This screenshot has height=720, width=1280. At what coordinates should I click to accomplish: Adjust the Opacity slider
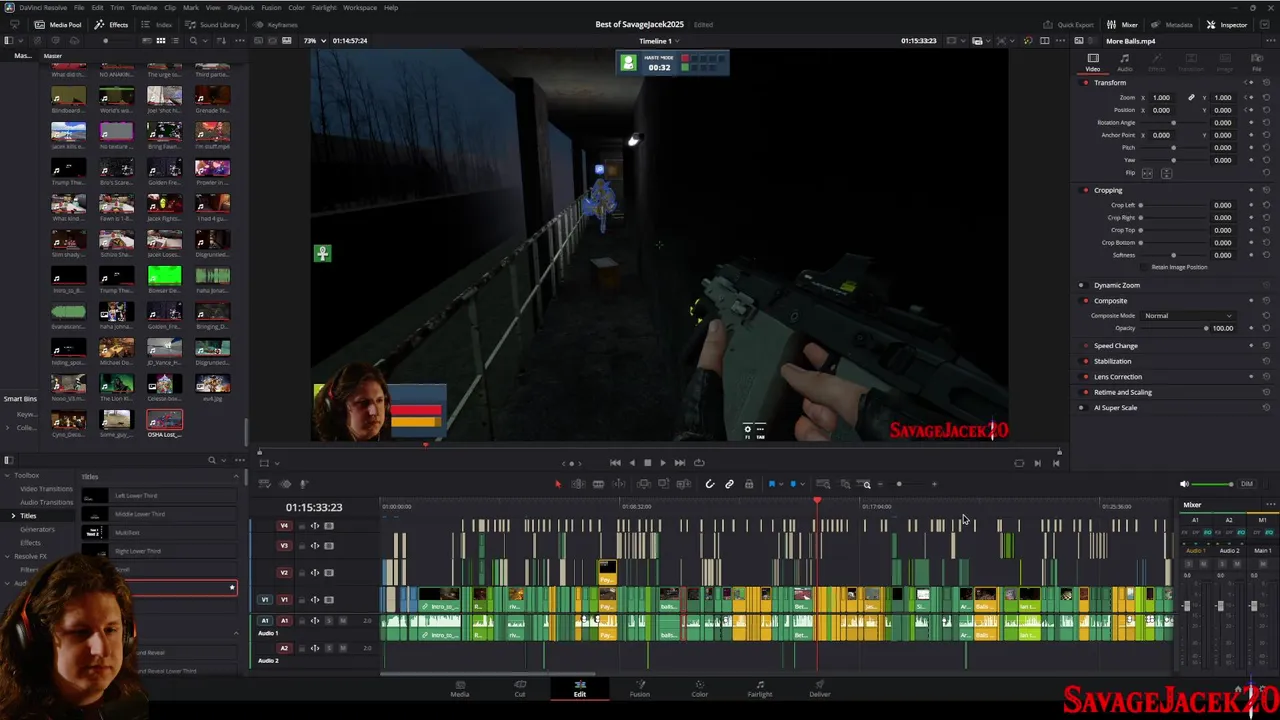[1173, 328]
